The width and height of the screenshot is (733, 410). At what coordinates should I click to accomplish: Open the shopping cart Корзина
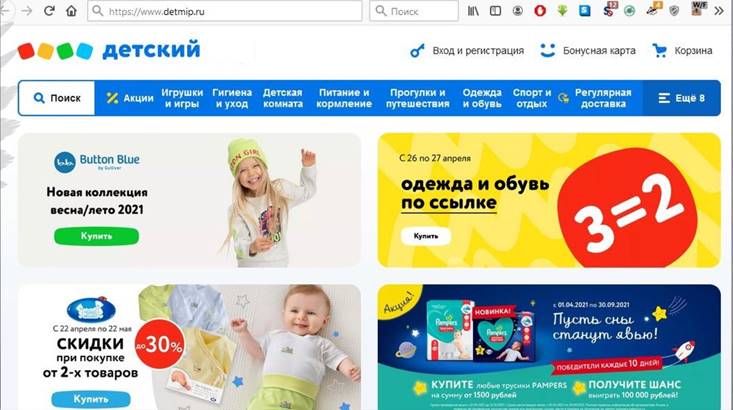[683, 50]
